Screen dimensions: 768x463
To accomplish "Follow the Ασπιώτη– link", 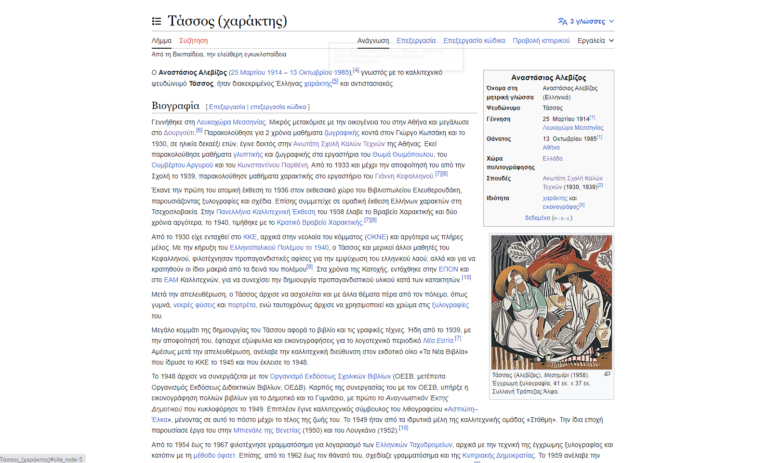I will (462, 409).
